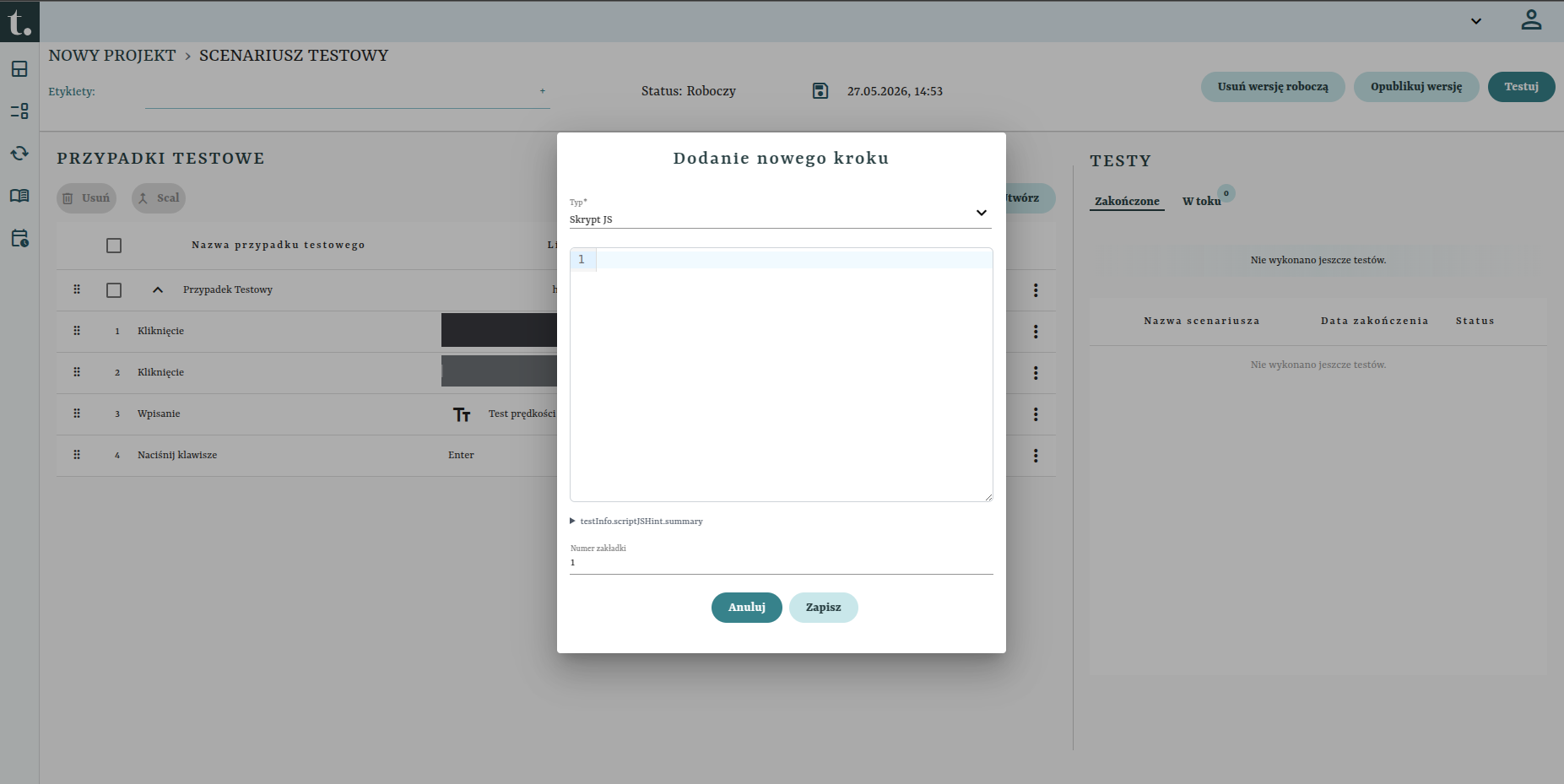Image resolution: width=1564 pixels, height=784 pixels.
Task: Click Usuń wersję roboczą button
Action: pyautogui.click(x=1273, y=87)
